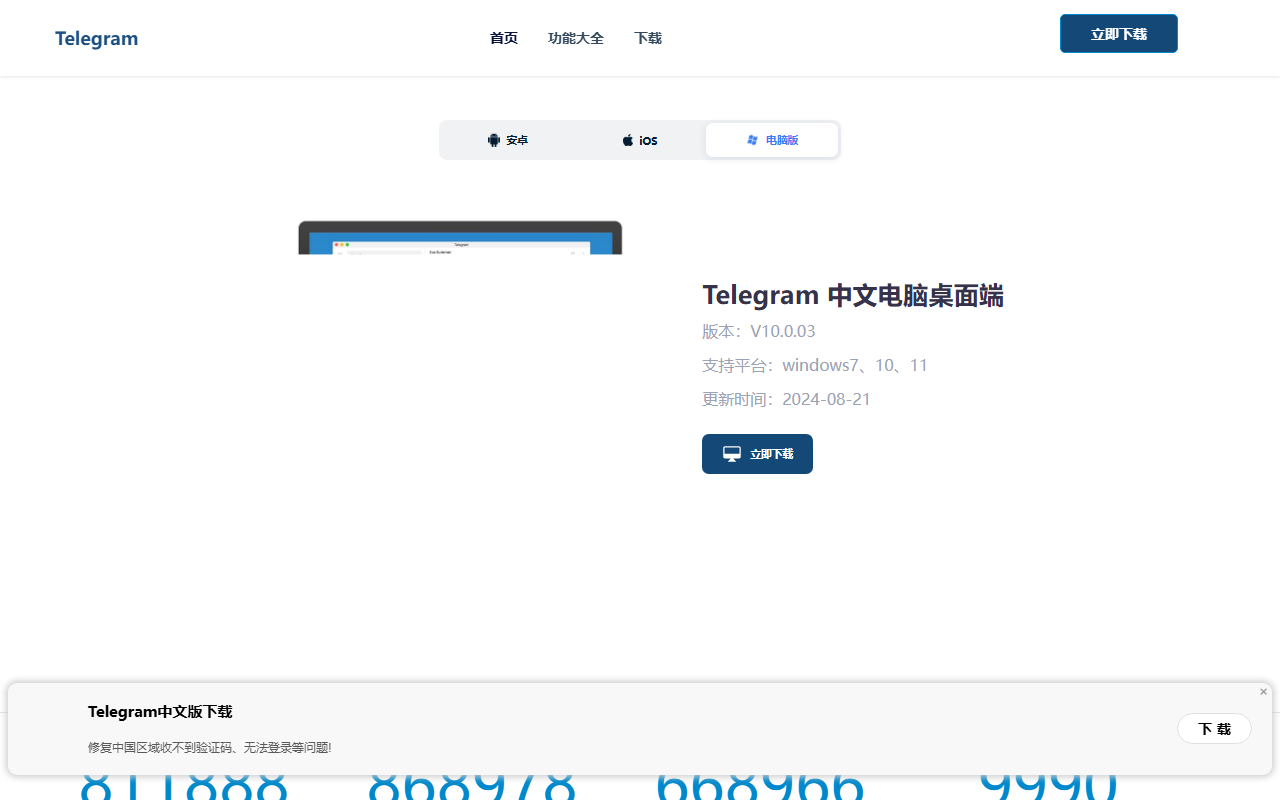Open the 首页 nav item
Image resolution: width=1280 pixels, height=800 pixels.
pyautogui.click(x=504, y=38)
